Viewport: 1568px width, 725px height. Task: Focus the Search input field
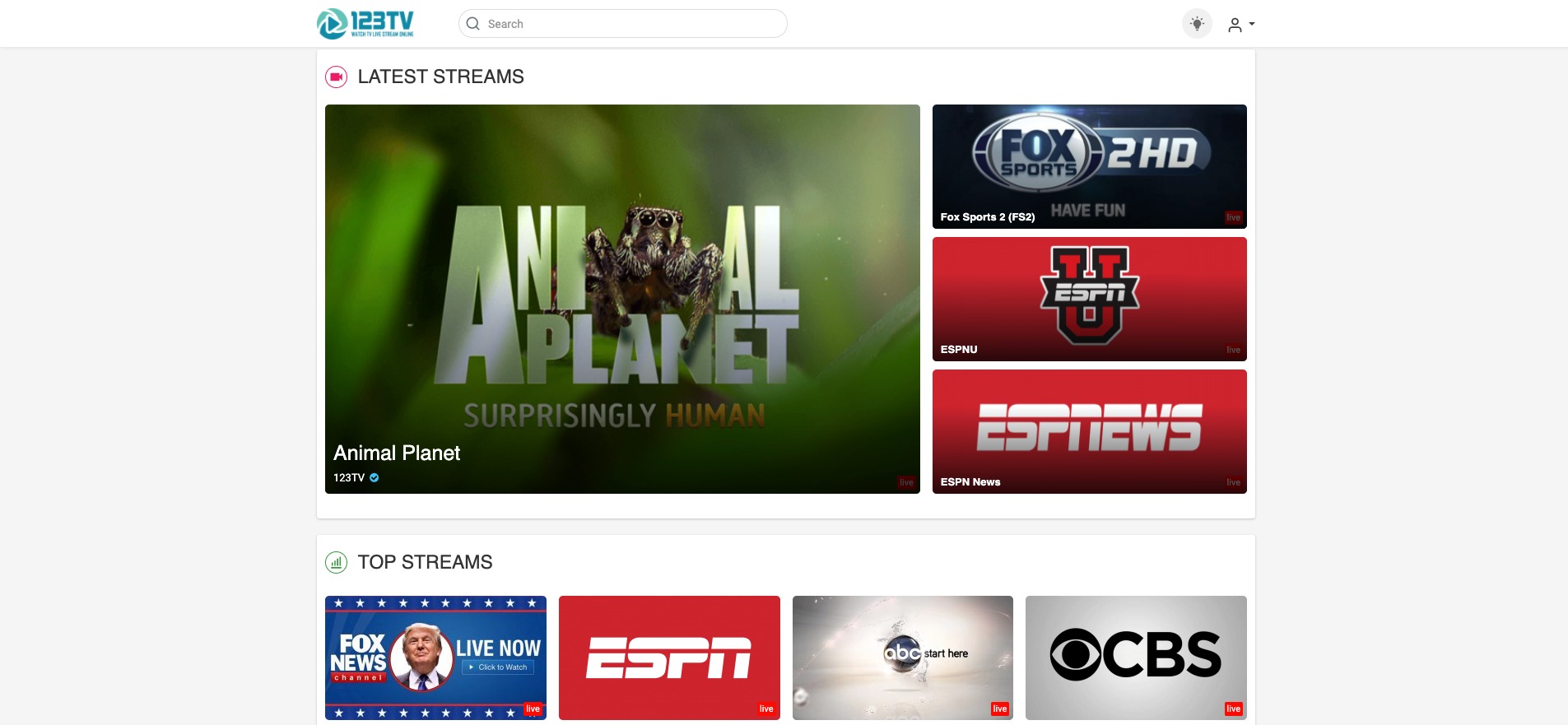(622, 24)
